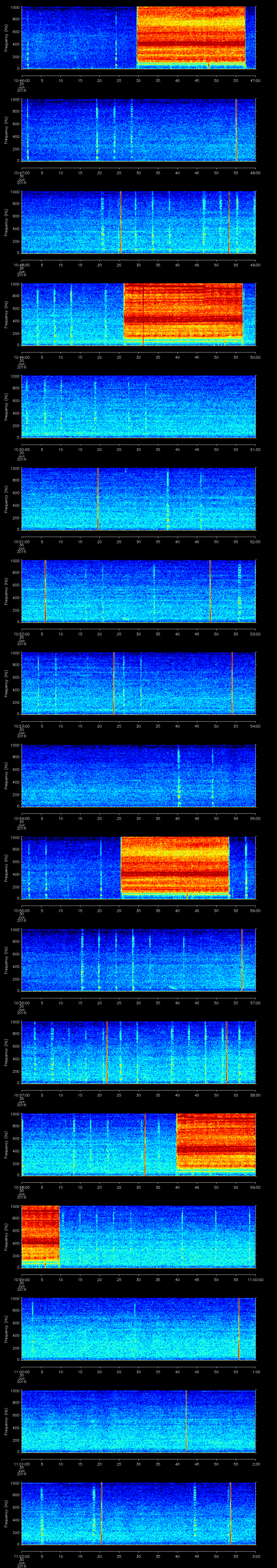277x1568 pixels.
Task: Select the spectrogram panel starting at 10:47:00
Action: 139,130
